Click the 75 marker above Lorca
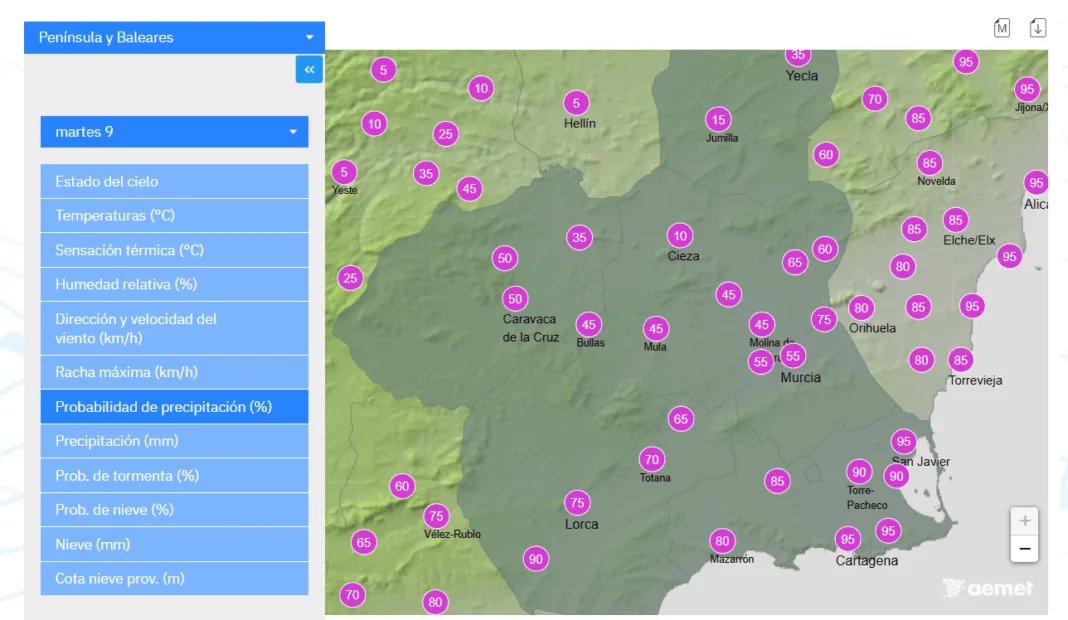 pos(577,502)
